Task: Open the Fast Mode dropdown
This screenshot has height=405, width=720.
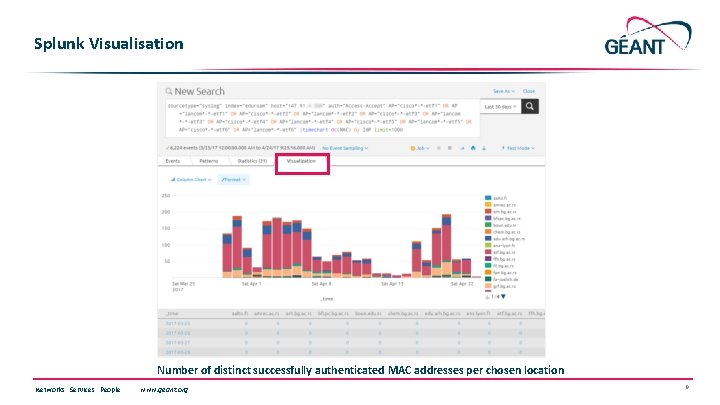Action: point(518,148)
